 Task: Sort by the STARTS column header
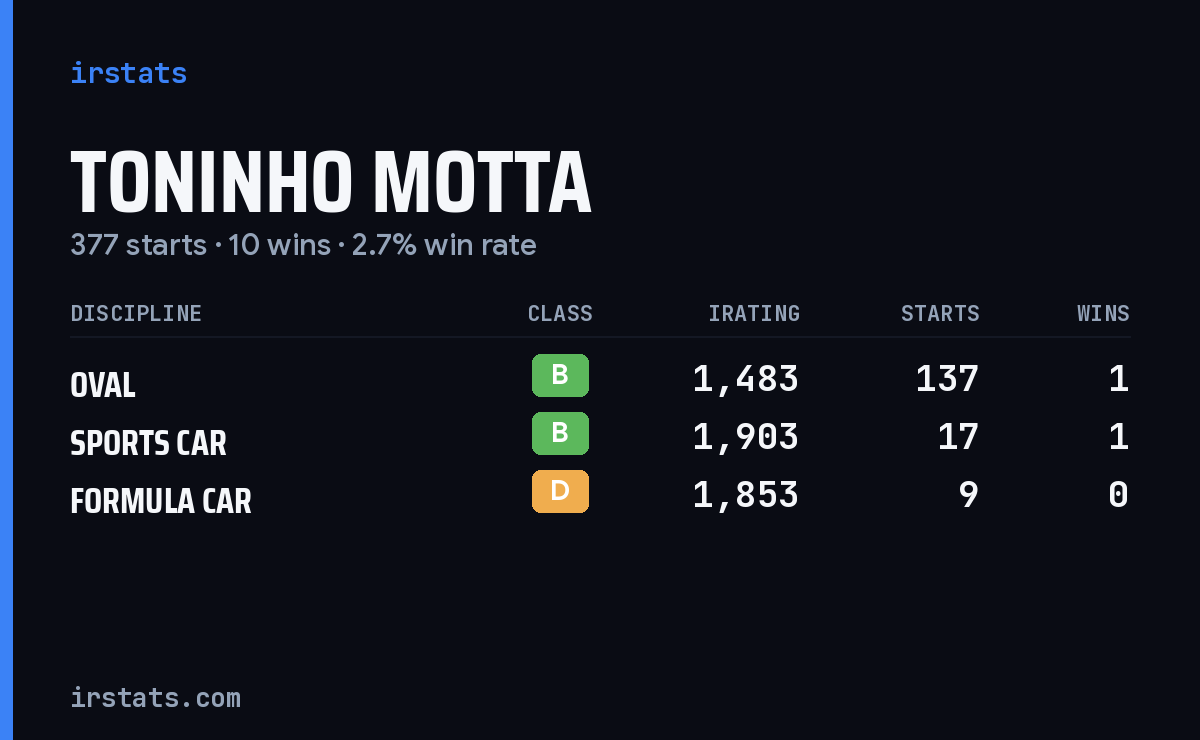pos(940,313)
